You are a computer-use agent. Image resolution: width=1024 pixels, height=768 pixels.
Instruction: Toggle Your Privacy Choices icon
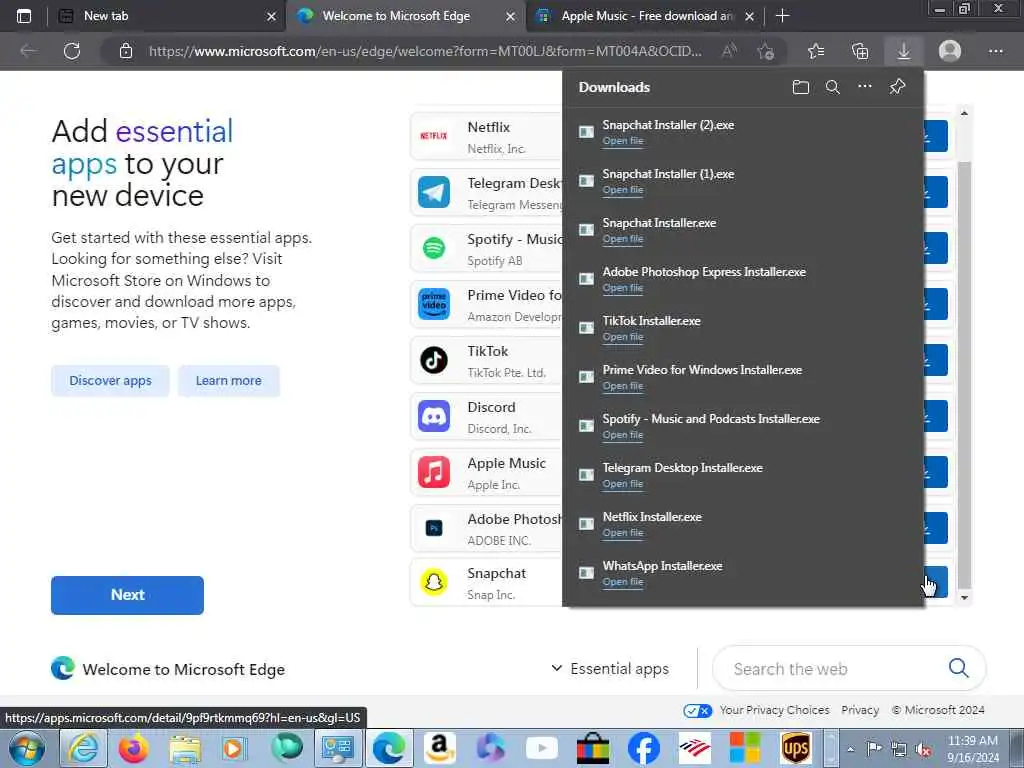point(697,711)
